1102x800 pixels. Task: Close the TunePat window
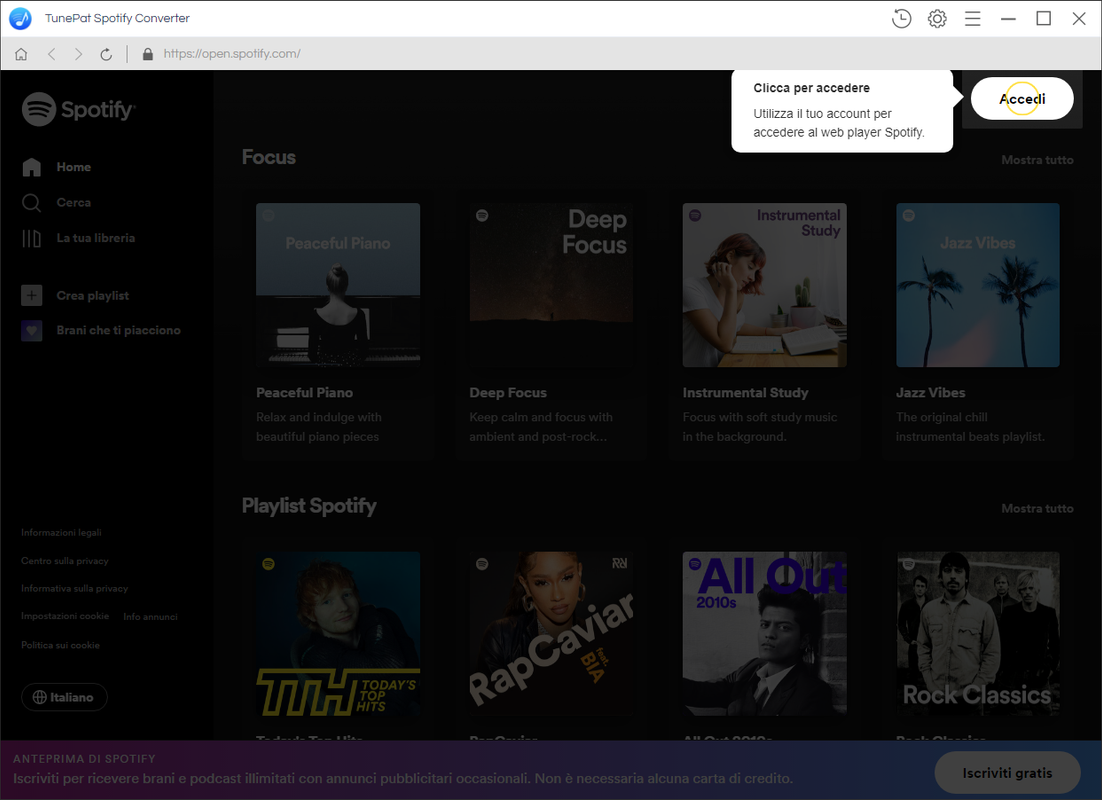(1079, 18)
